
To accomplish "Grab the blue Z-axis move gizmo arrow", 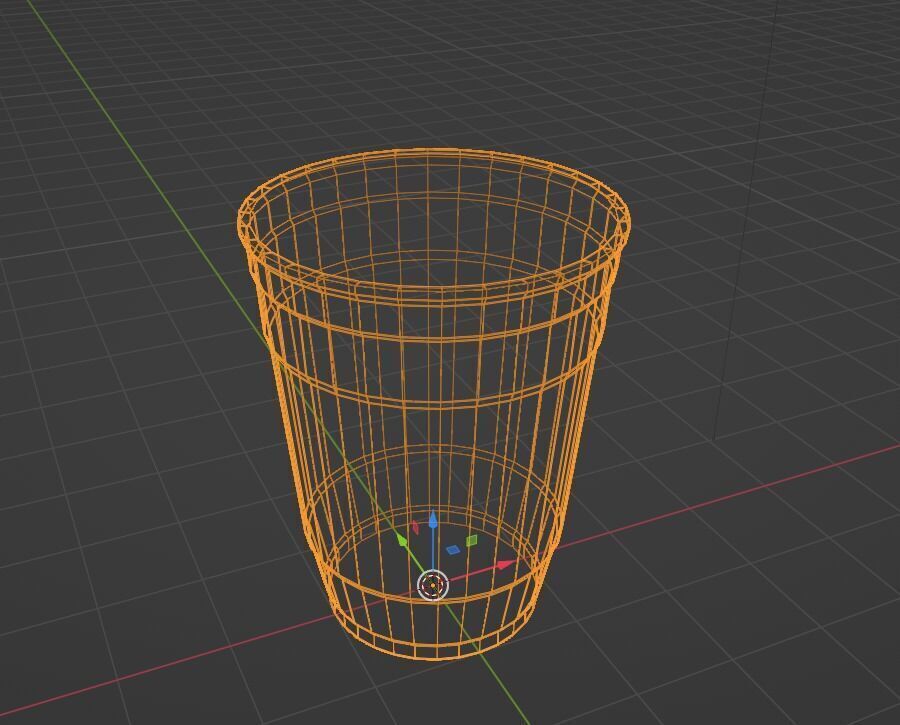I will (x=433, y=521).
